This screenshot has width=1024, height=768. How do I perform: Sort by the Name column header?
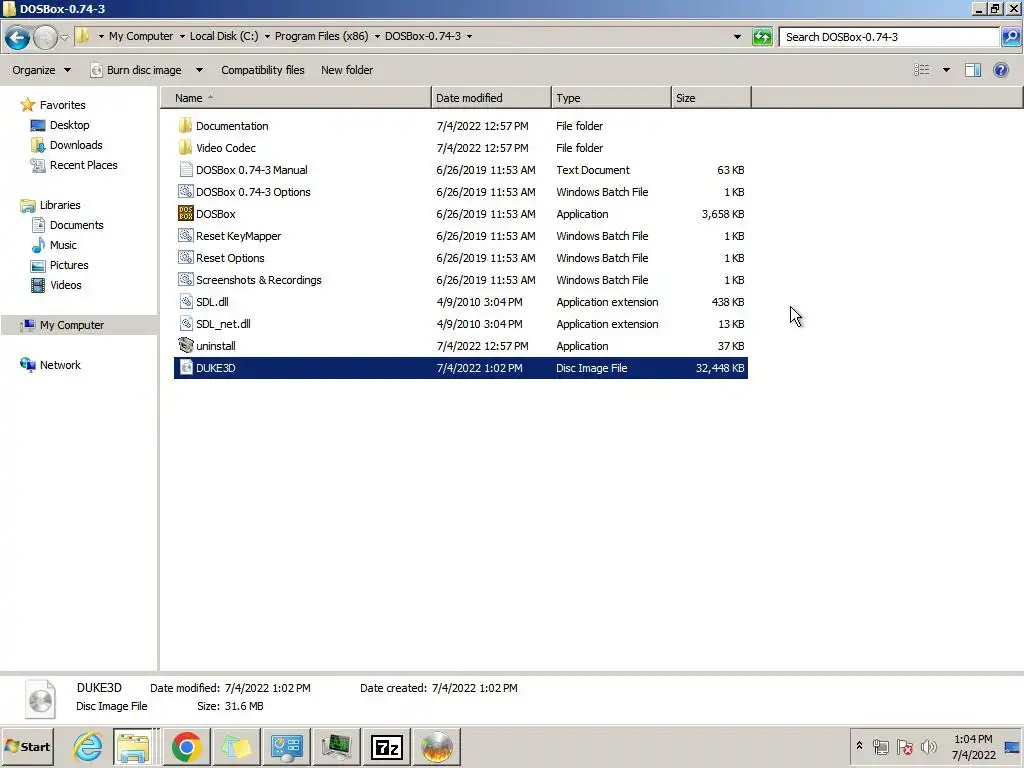point(296,98)
